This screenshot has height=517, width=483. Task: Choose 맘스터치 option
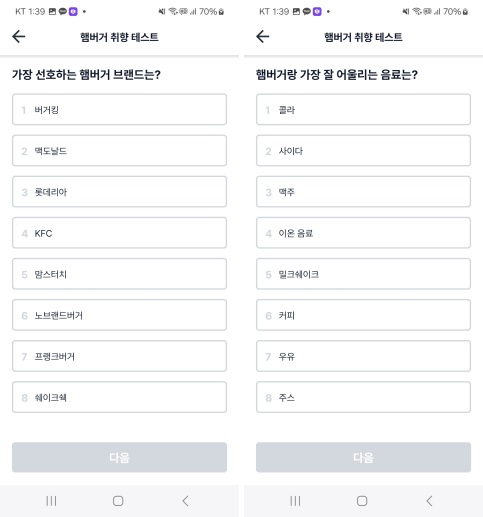pos(119,274)
